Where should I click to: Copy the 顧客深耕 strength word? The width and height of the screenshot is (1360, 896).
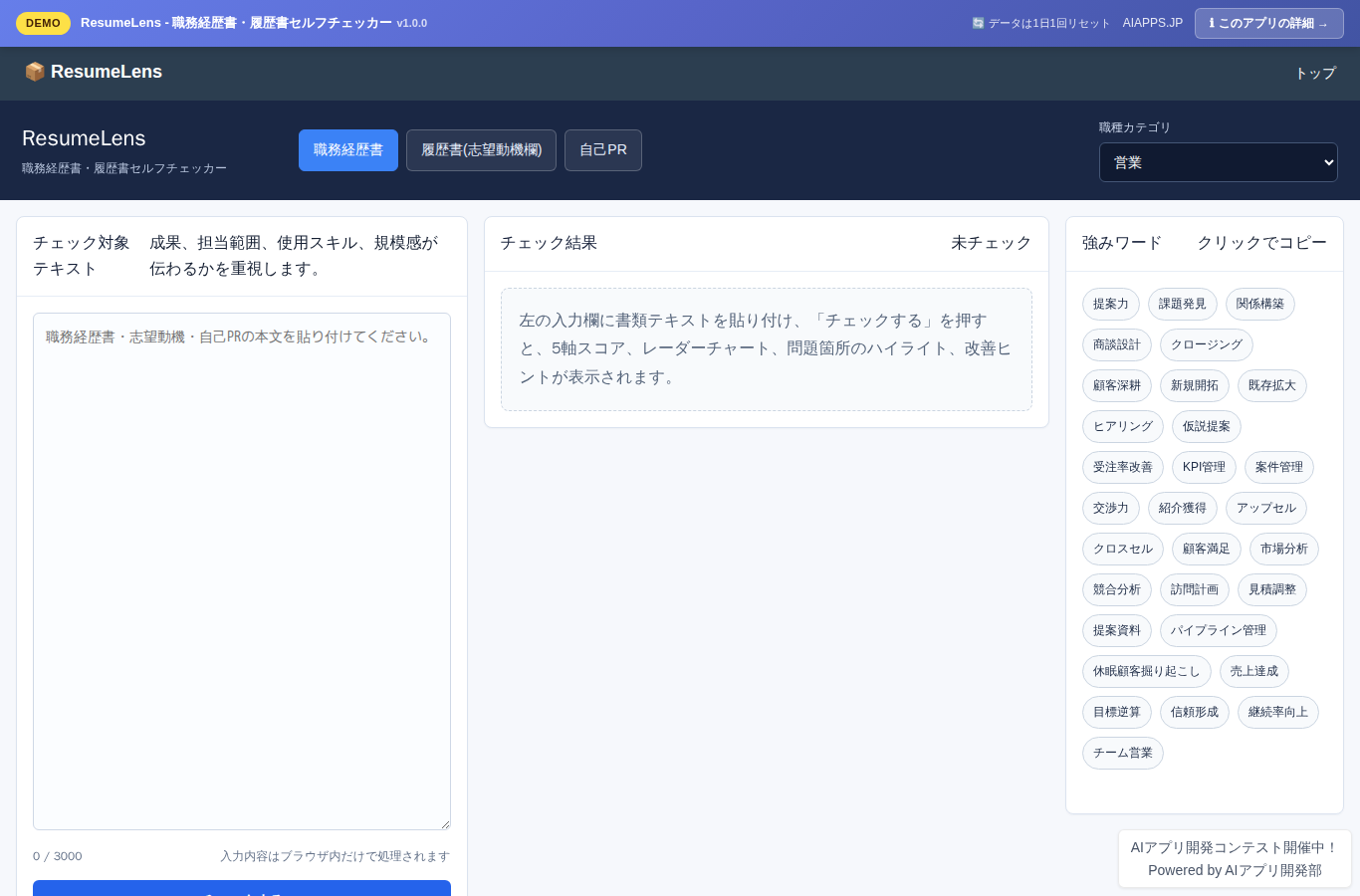1117,386
